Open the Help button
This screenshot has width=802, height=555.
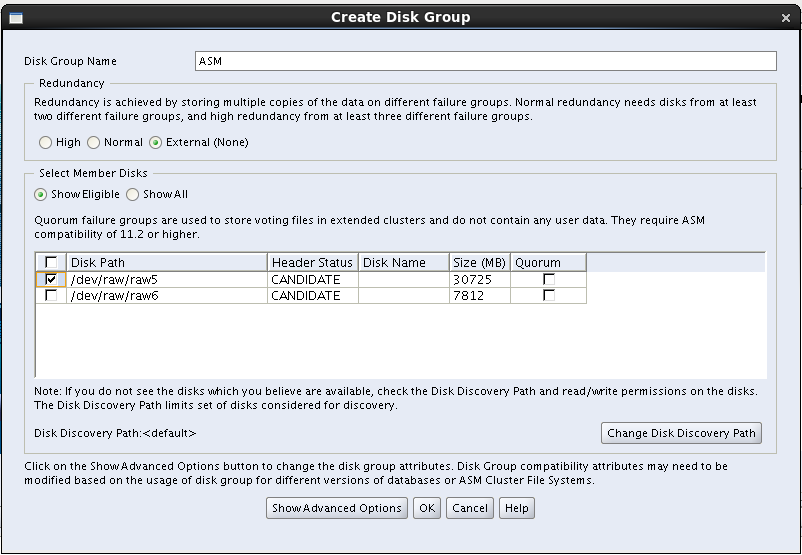pyautogui.click(x=517, y=508)
